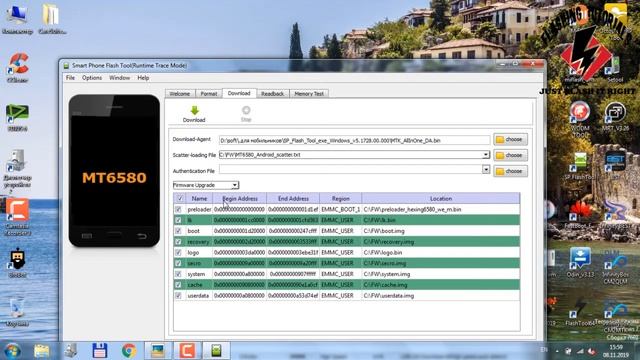The image size is (640, 360).
Task: Open File Explorer from the taskbar
Action: click(x=42, y=351)
